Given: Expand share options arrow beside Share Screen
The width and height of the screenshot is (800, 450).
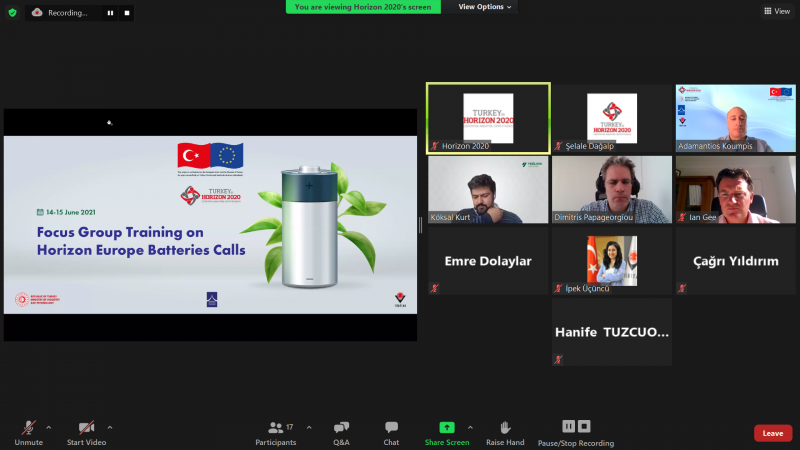Looking at the screenshot, I should point(470,428).
